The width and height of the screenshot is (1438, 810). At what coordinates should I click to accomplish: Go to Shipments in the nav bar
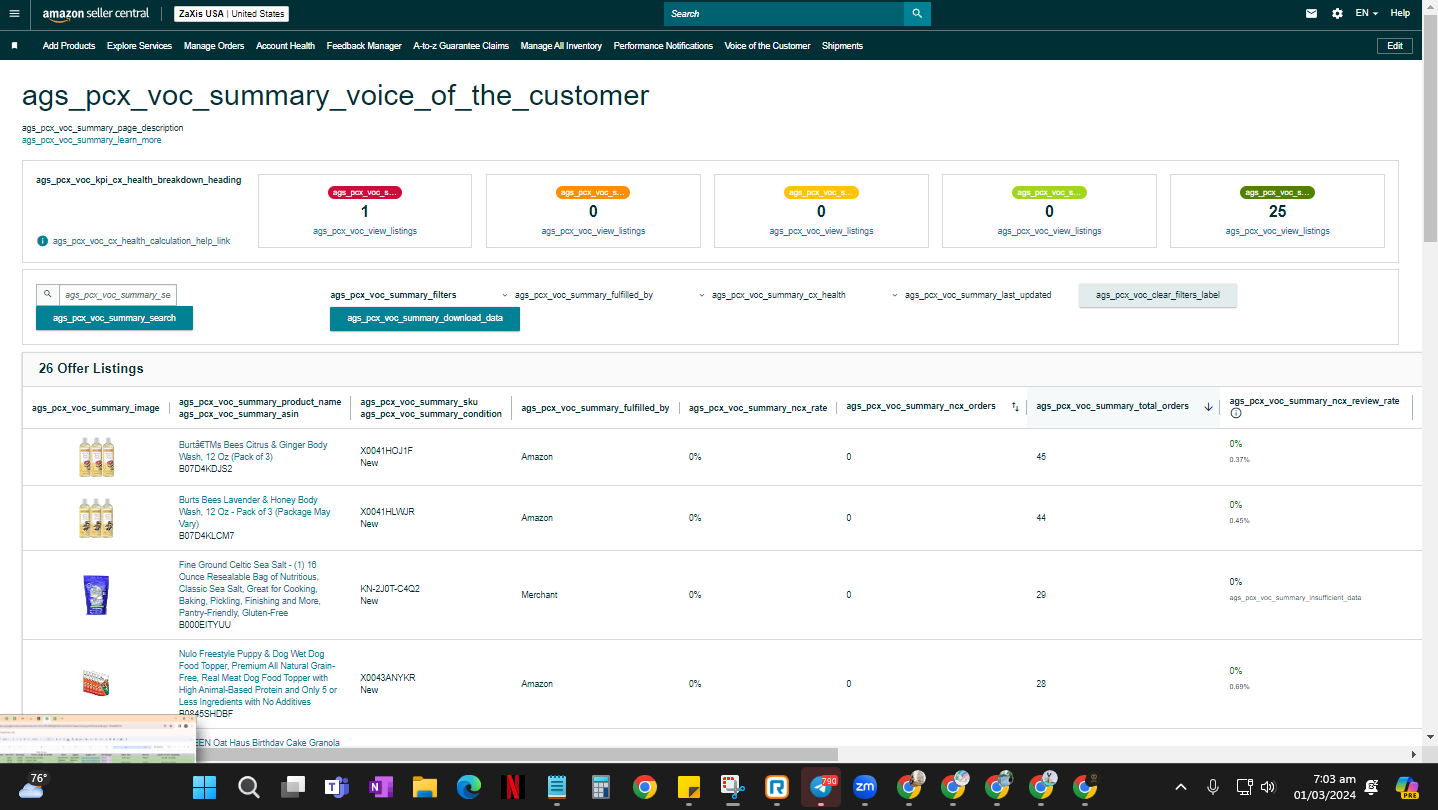pyautogui.click(x=842, y=46)
